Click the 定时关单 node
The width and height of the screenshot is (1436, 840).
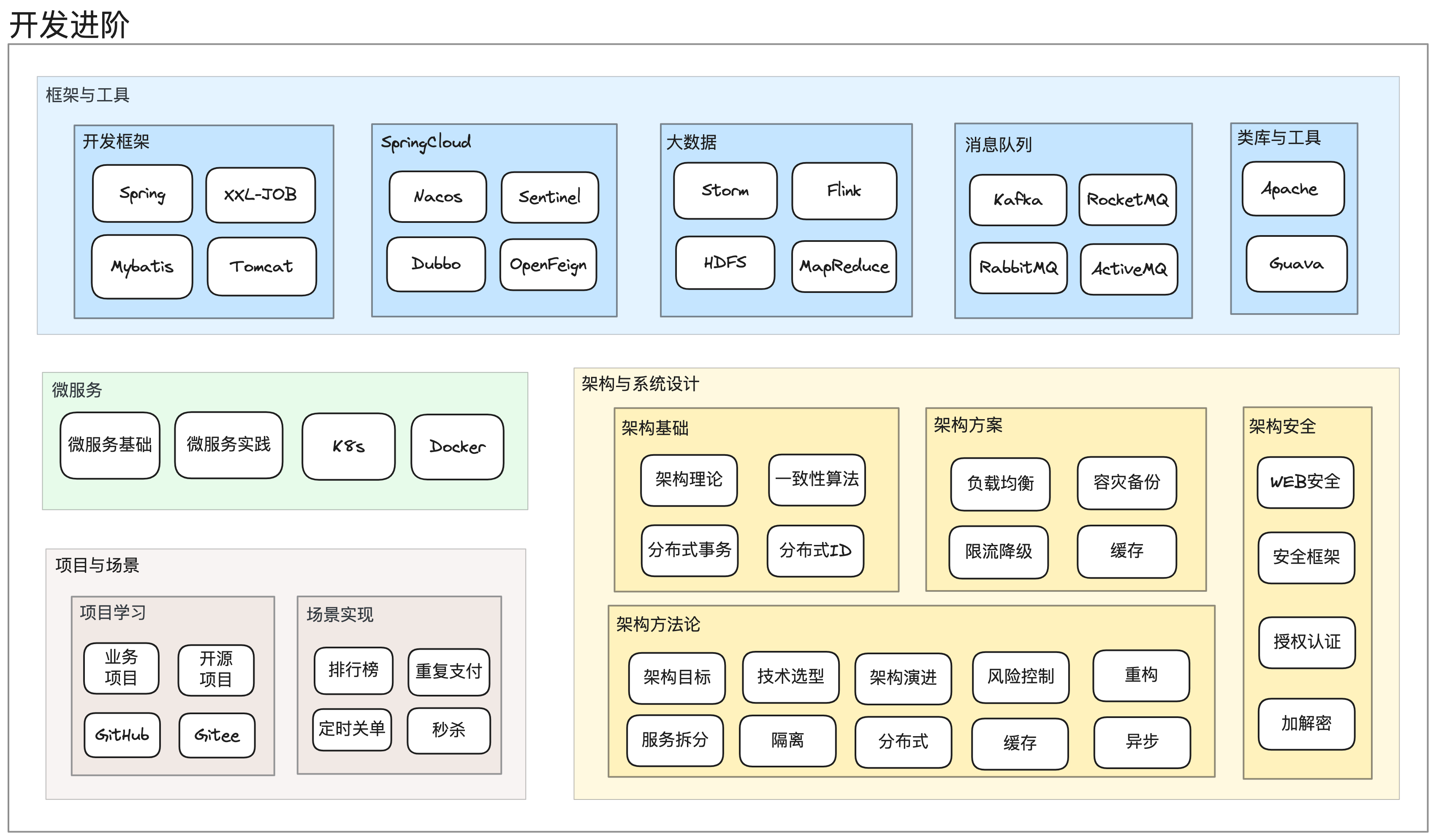pos(352,729)
